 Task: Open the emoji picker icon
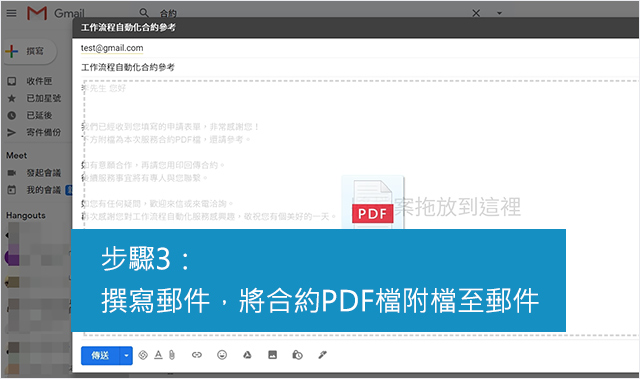[x=222, y=355]
